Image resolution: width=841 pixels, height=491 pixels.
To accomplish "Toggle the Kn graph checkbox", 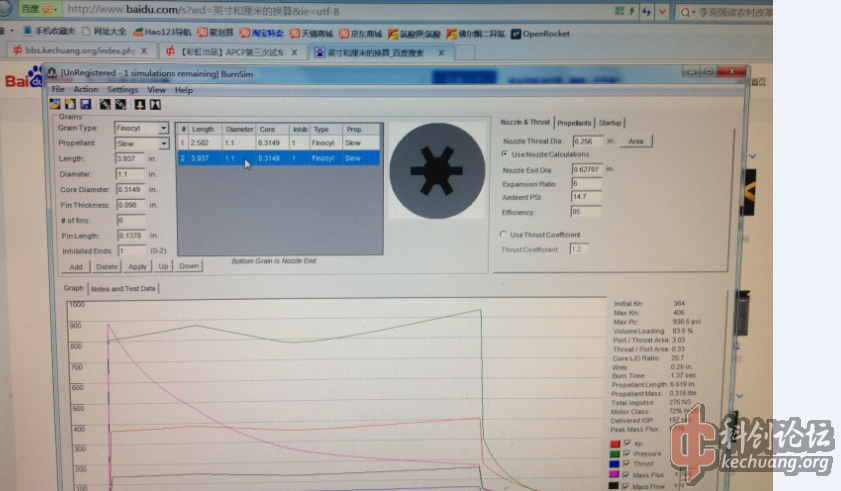I will (x=627, y=443).
